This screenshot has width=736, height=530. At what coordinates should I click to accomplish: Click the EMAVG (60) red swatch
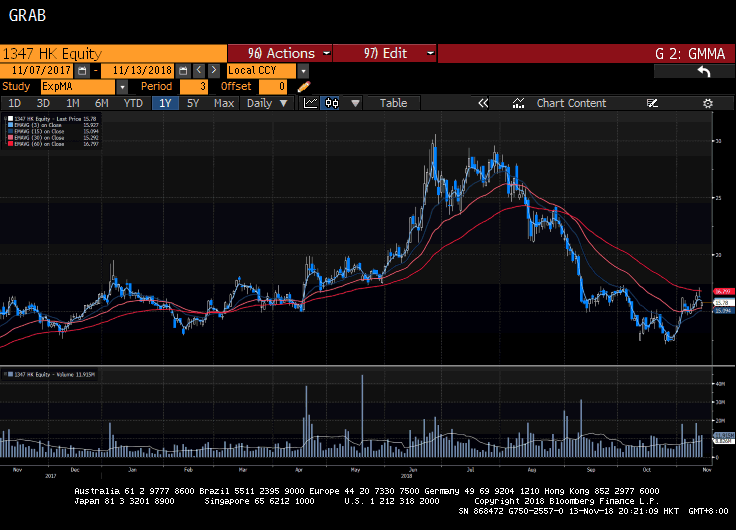coord(10,144)
